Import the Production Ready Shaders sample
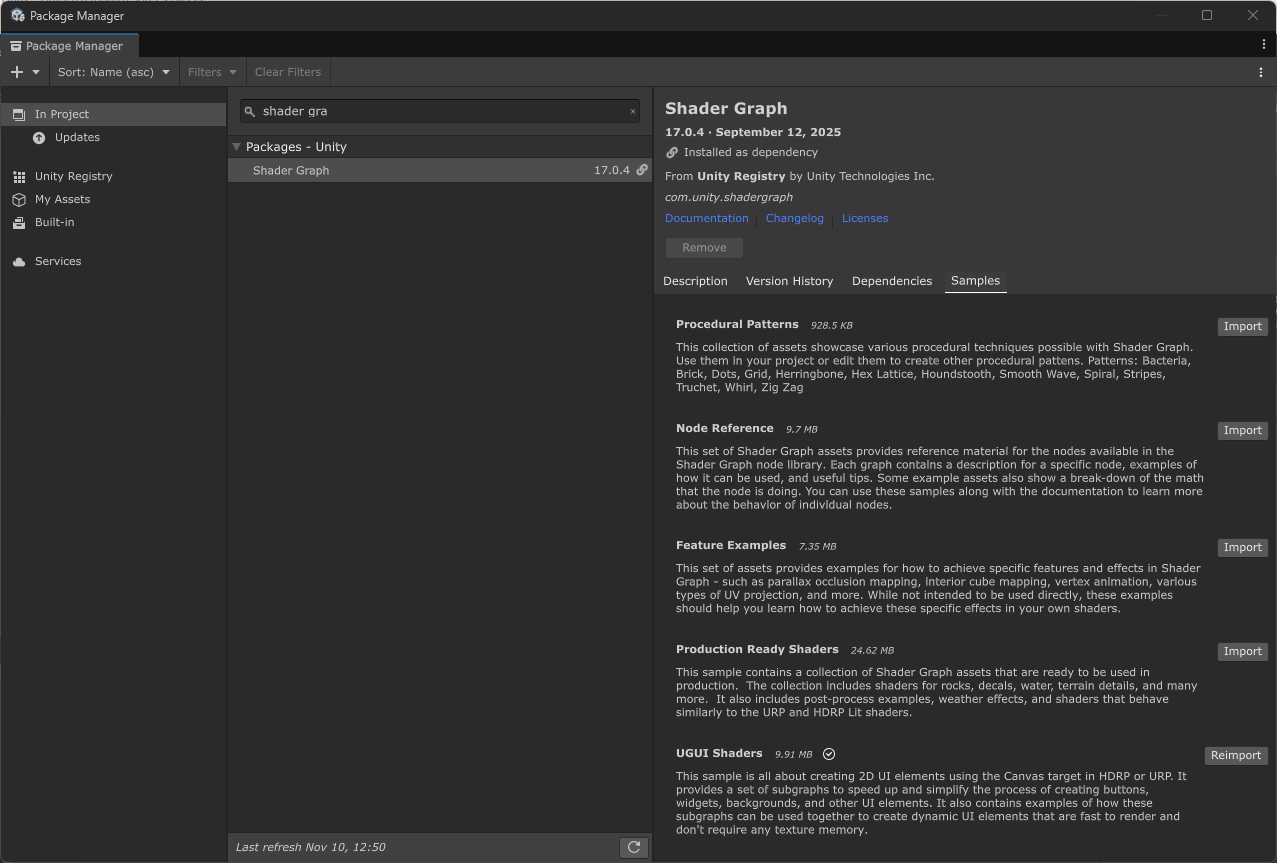The image size is (1277, 863). (1242, 652)
